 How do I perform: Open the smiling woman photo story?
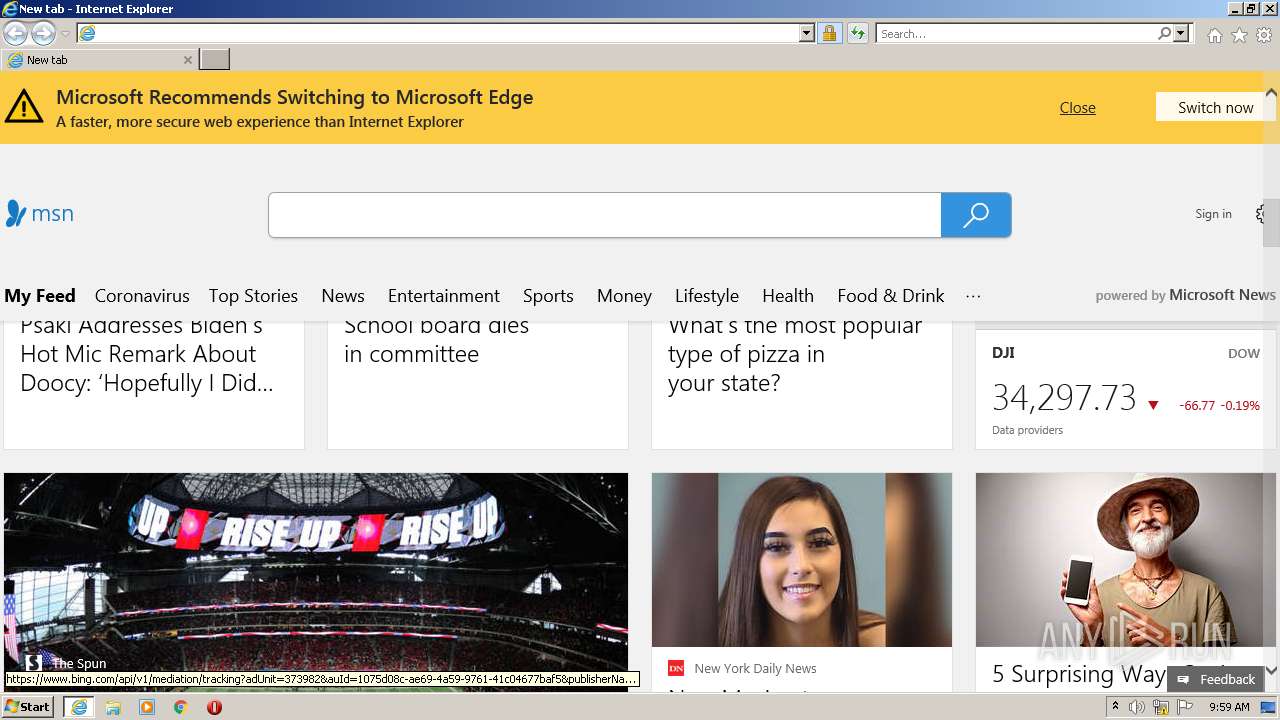(x=802, y=560)
